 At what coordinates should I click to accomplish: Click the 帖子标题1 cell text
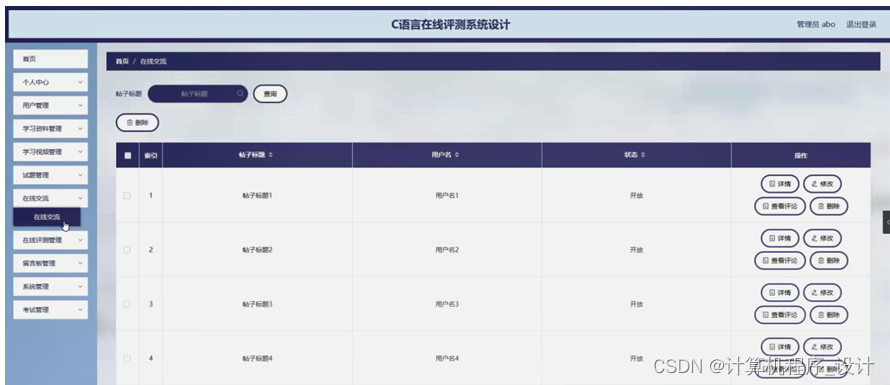pos(257,195)
